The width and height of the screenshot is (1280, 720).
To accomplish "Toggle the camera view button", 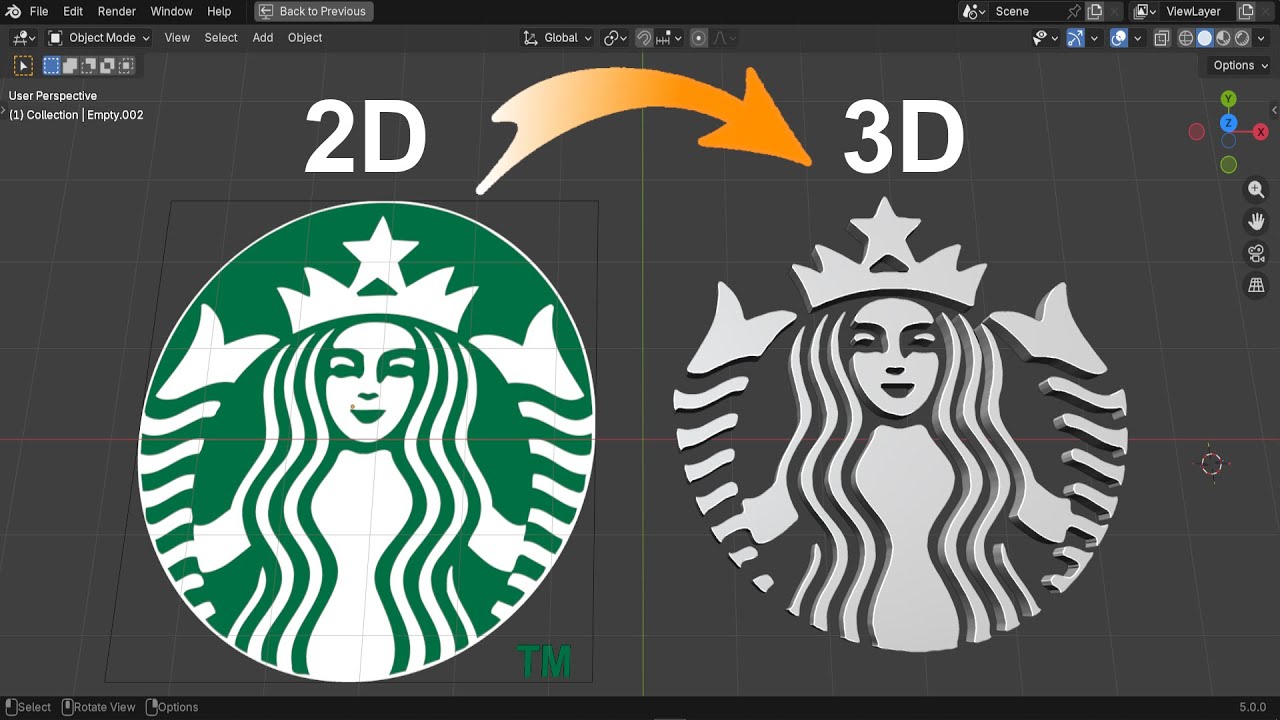I will 1257,253.
